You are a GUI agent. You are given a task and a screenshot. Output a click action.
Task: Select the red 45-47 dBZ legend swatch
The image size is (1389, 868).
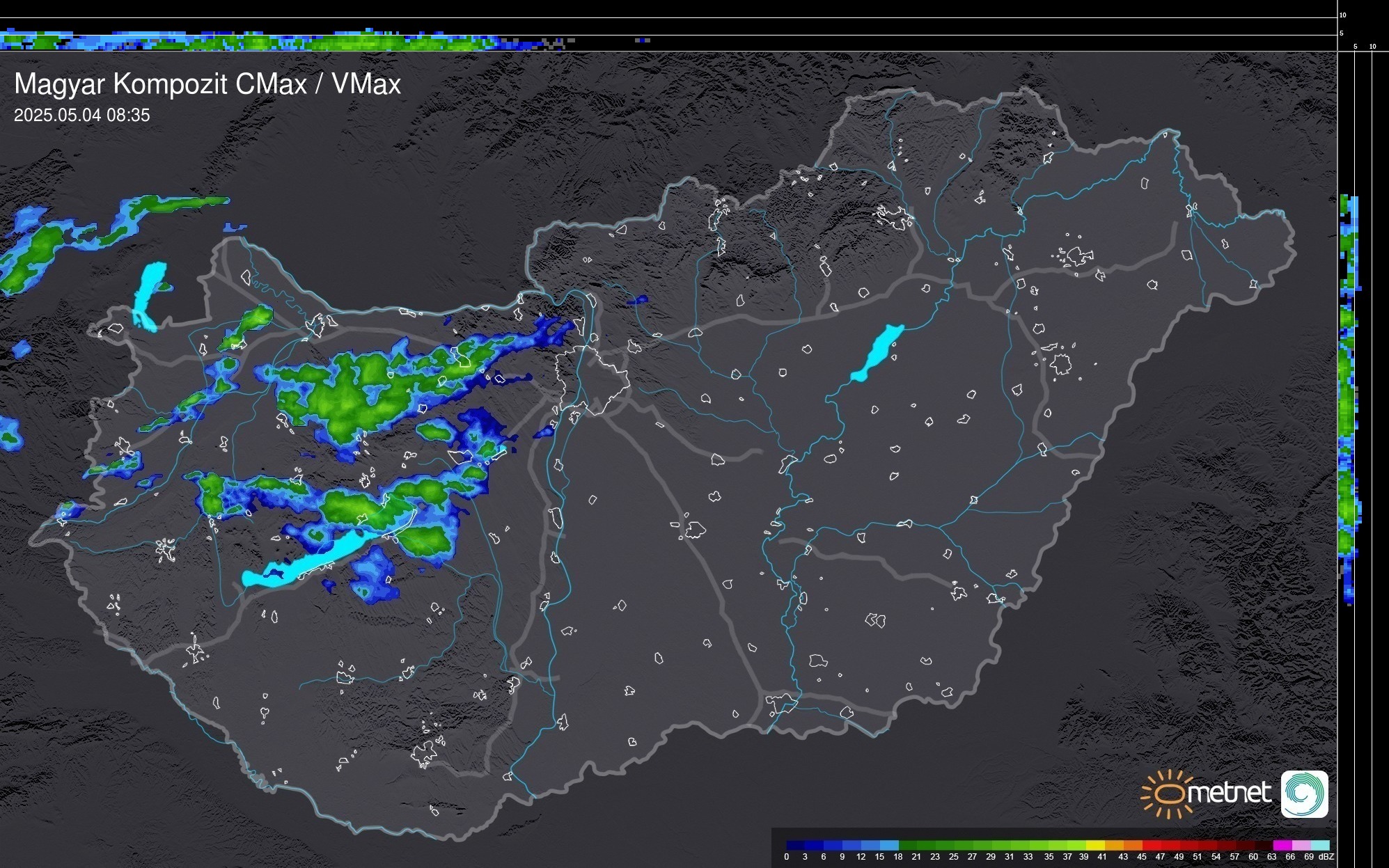[1151, 846]
